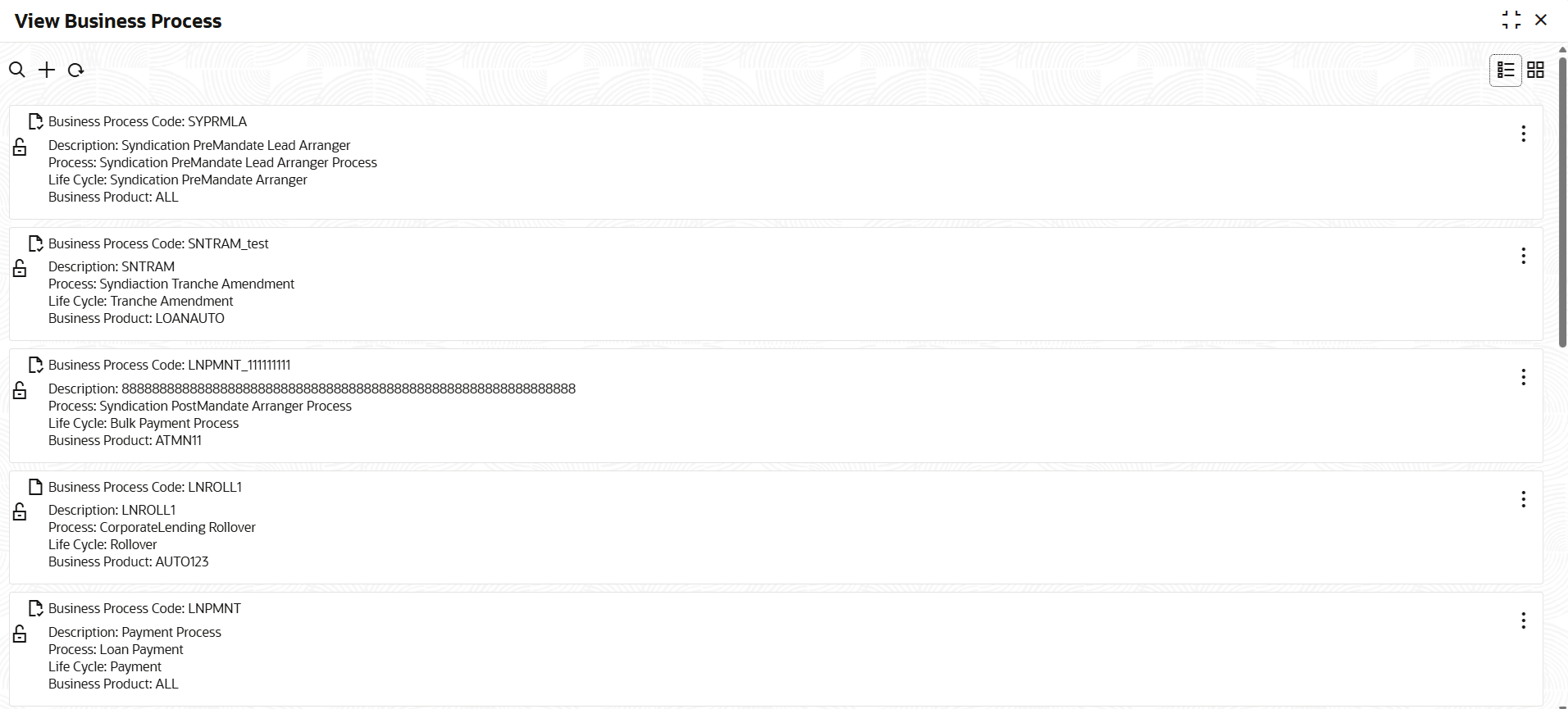
Task: Click the document icon on SYPRMLA card
Action: (34, 120)
